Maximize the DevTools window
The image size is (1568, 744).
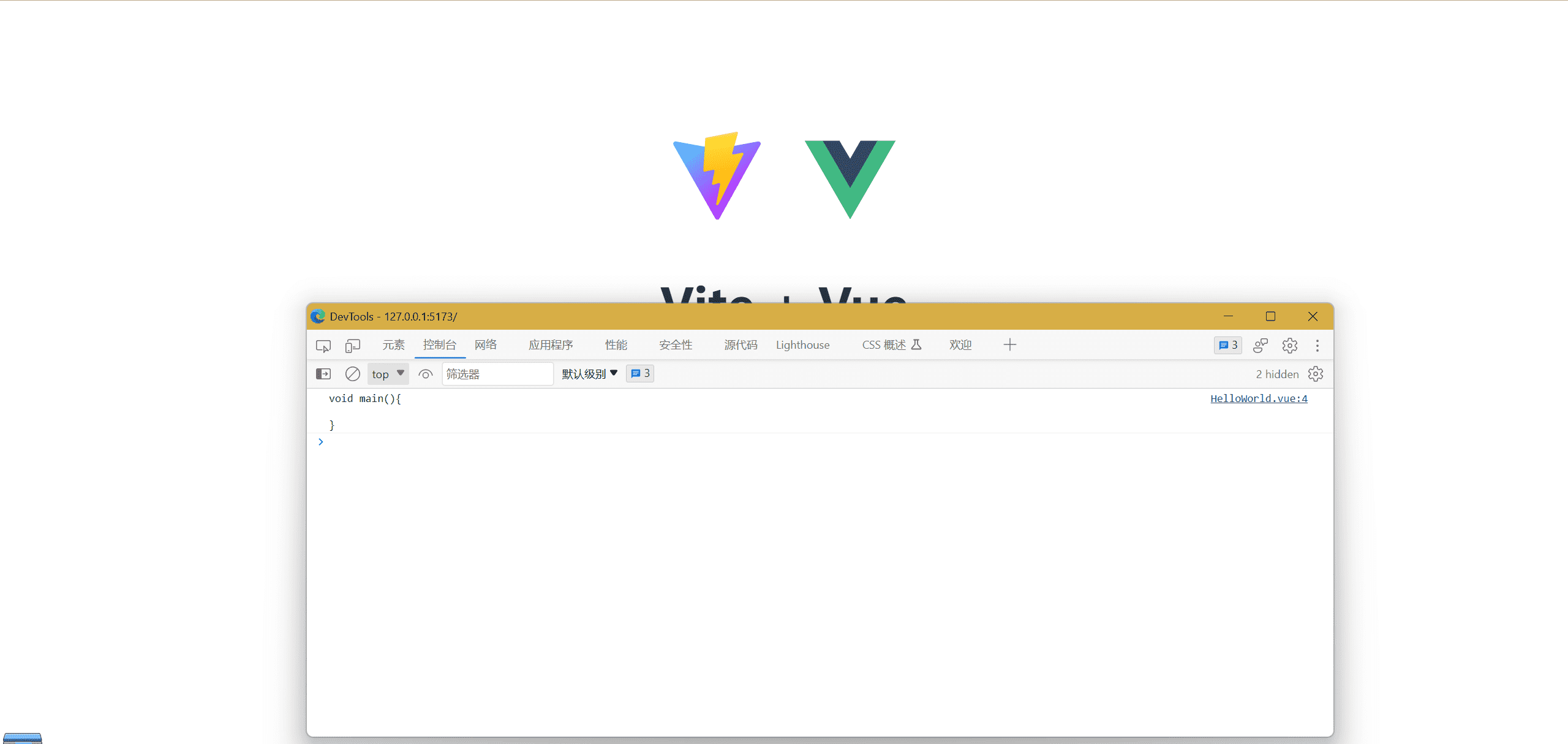1270,316
